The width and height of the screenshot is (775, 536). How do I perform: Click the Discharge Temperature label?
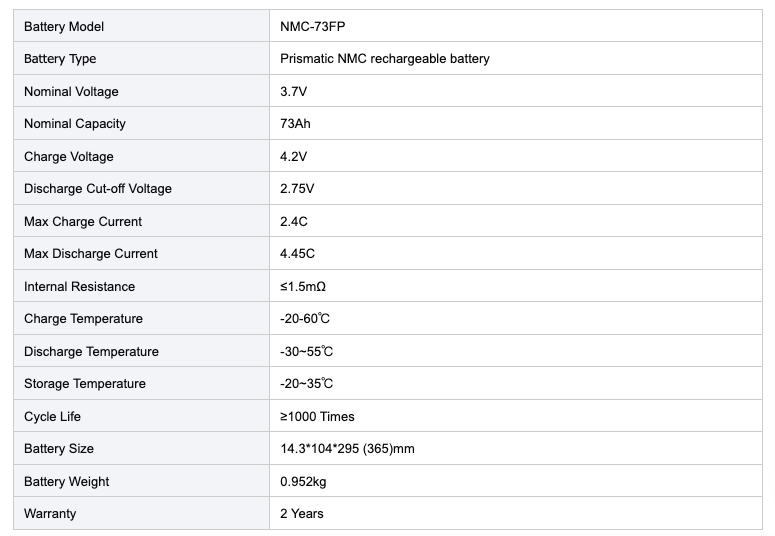pyautogui.click(x=91, y=352)
